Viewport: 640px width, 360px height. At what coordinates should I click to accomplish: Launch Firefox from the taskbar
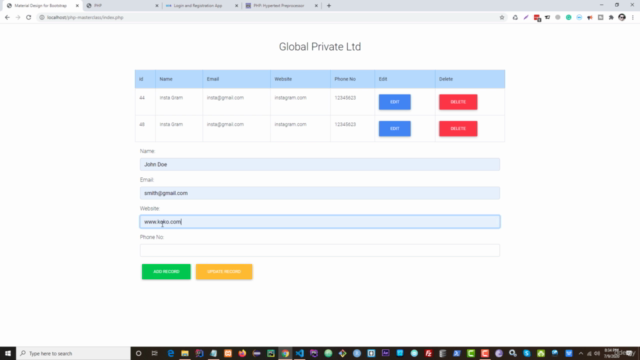pos(242,353)
